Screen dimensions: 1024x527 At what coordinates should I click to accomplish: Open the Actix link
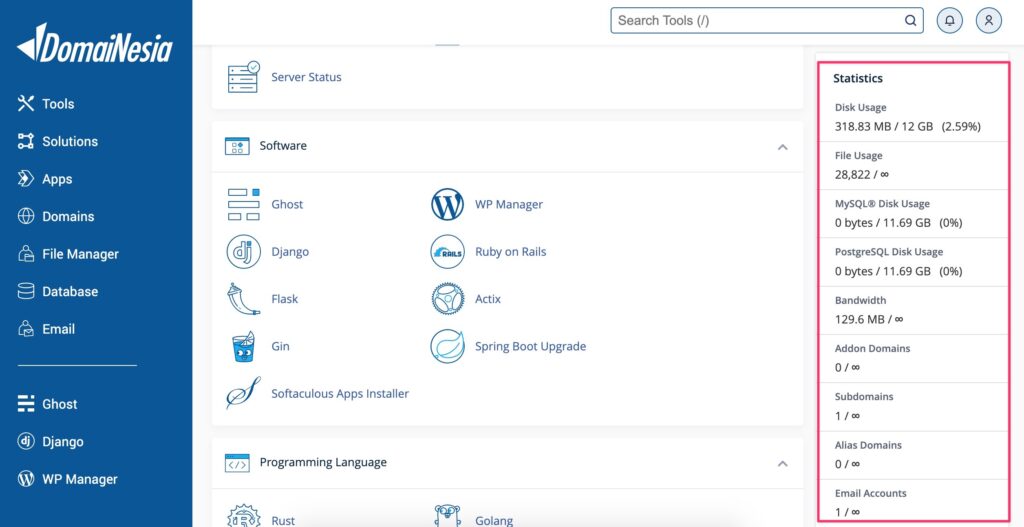(488, 299)
